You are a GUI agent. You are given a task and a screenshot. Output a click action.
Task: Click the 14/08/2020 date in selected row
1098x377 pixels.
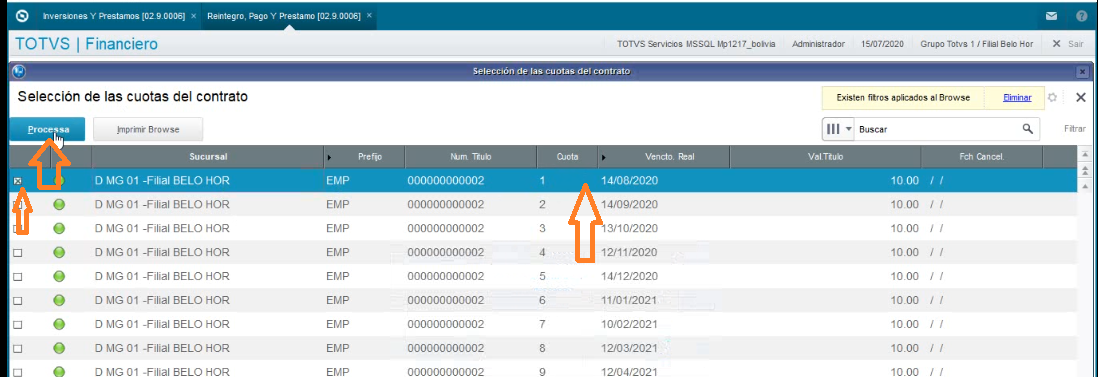[630, 181]
